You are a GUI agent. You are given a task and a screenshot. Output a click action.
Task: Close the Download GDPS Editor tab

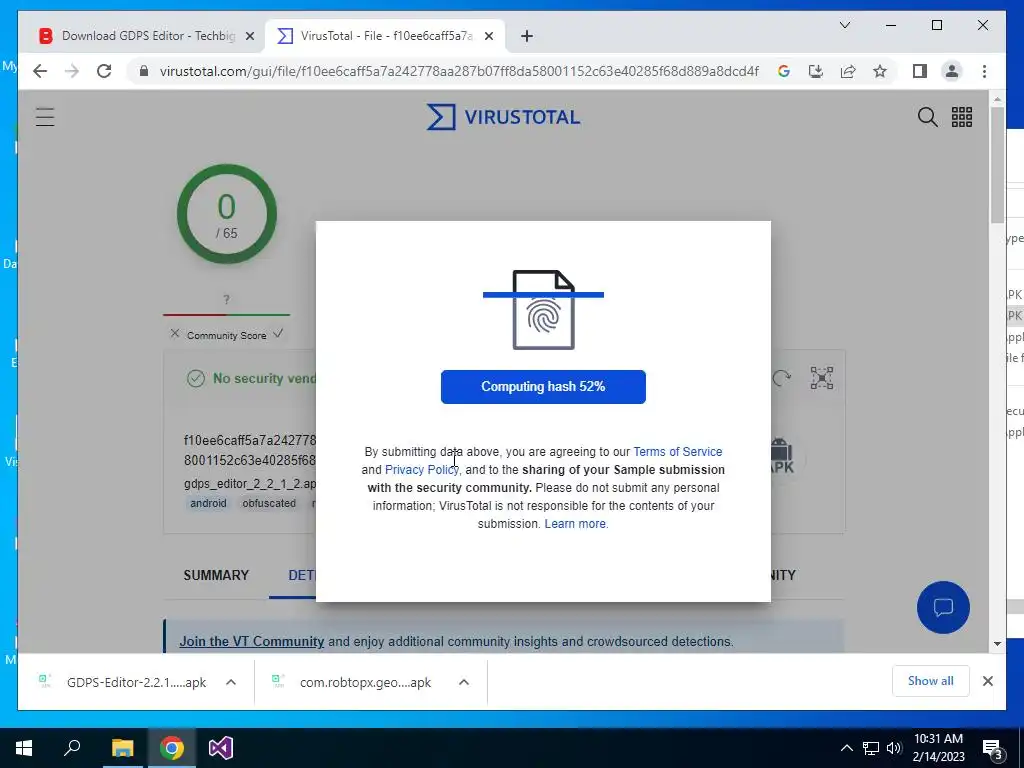(x=249, y=36)
